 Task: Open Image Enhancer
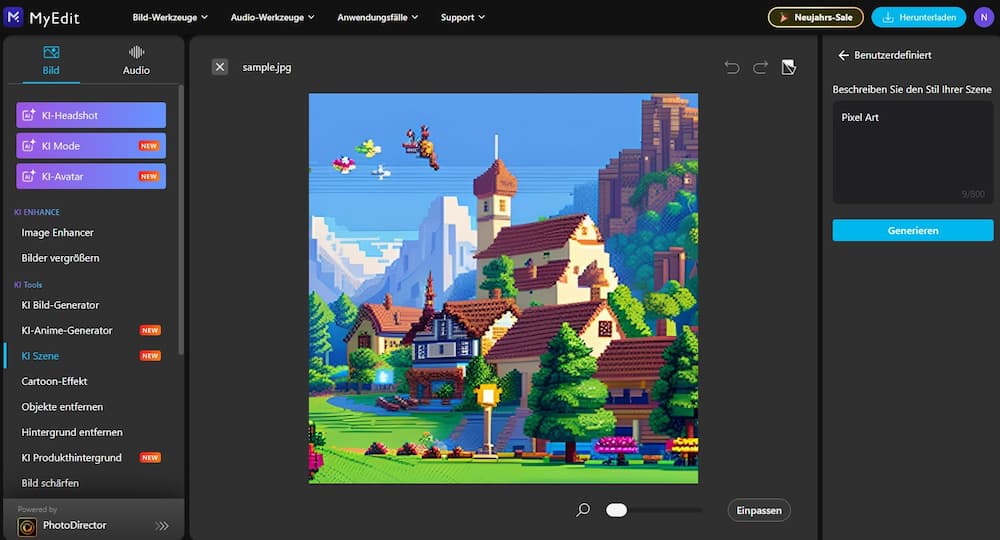click(57, 233)
